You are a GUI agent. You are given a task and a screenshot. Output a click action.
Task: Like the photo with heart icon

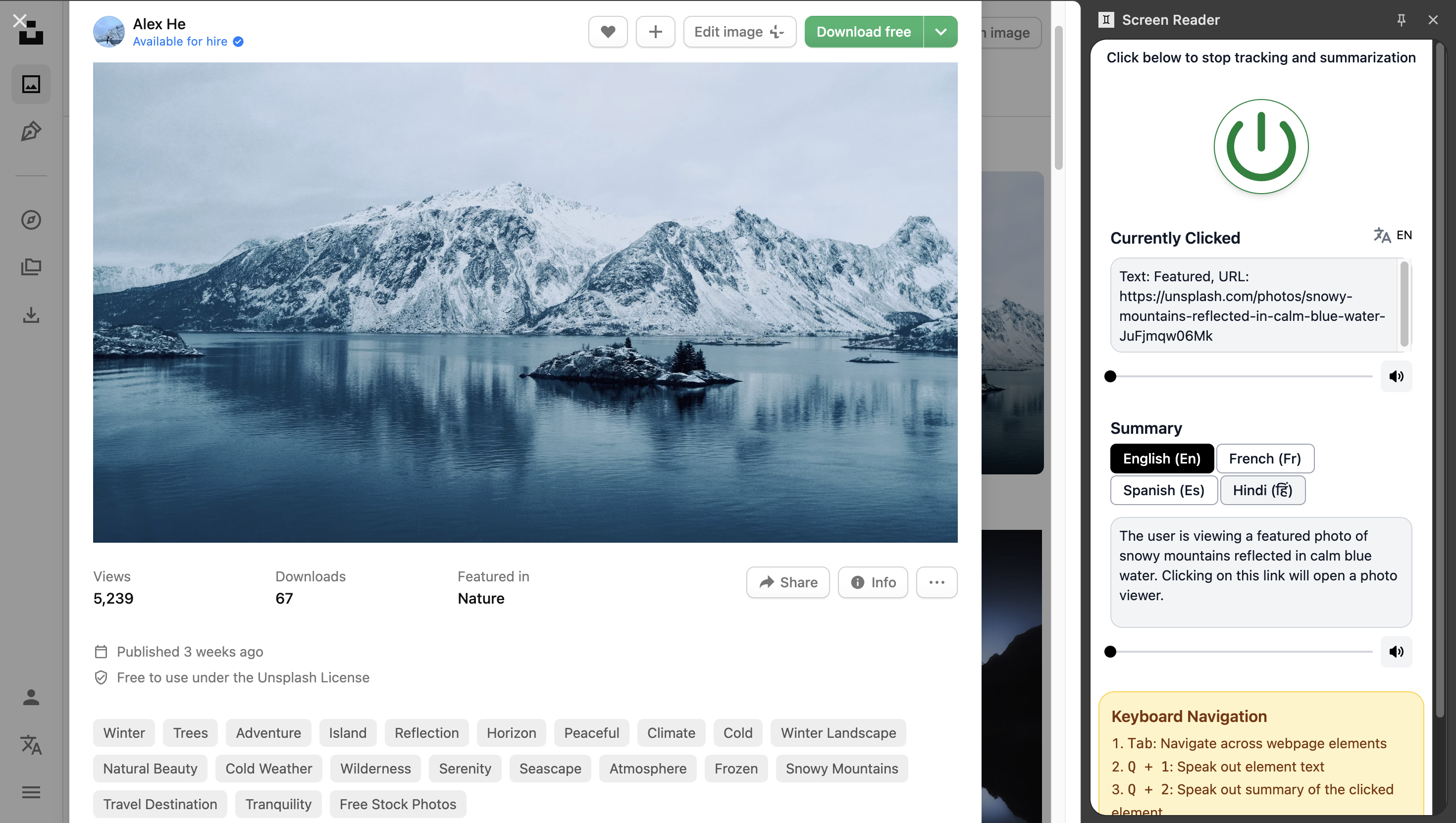[608, 32]
